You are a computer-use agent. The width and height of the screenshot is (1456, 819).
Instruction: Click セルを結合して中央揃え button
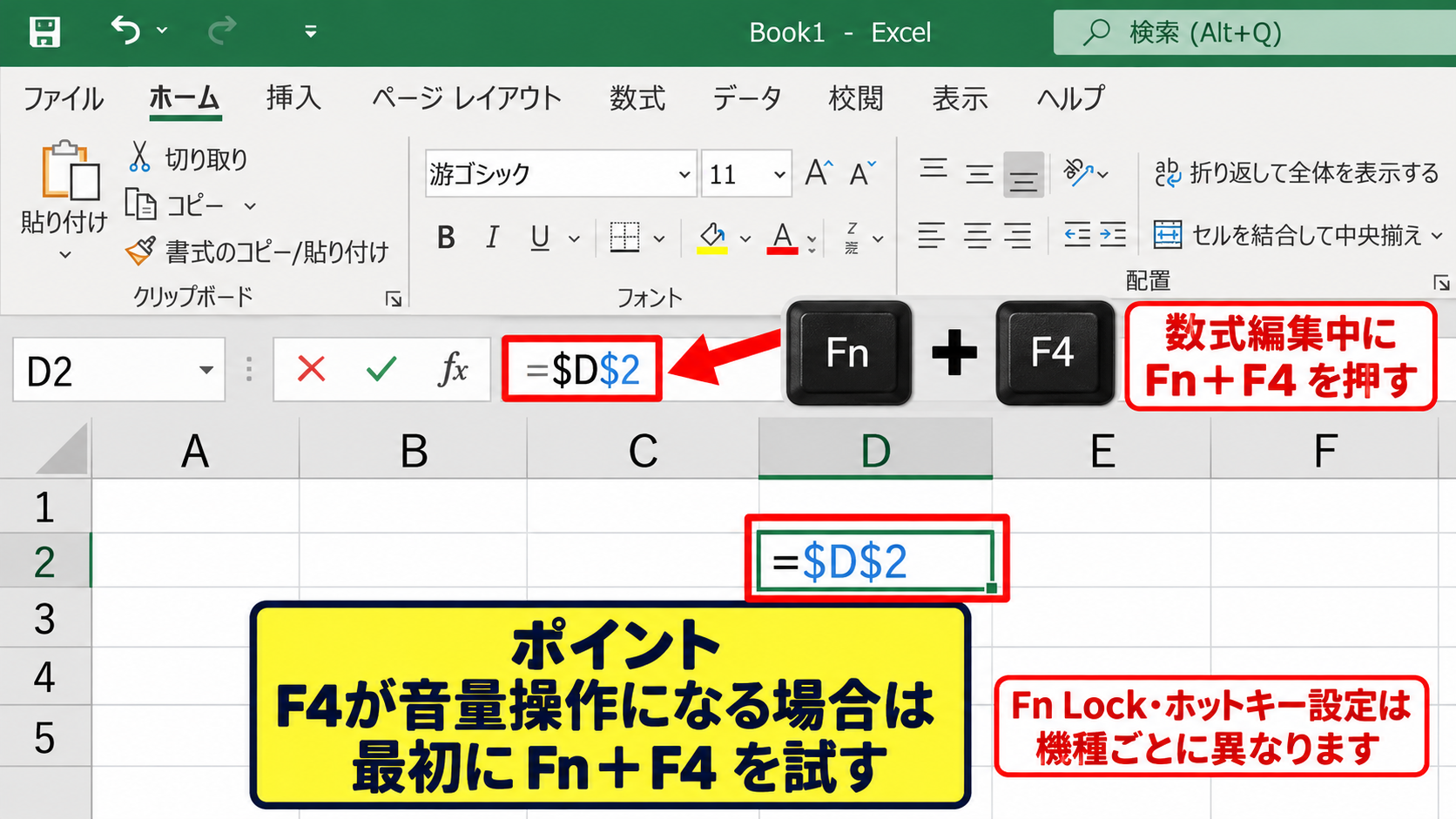pyautogui.click(x=1288, y=235)
